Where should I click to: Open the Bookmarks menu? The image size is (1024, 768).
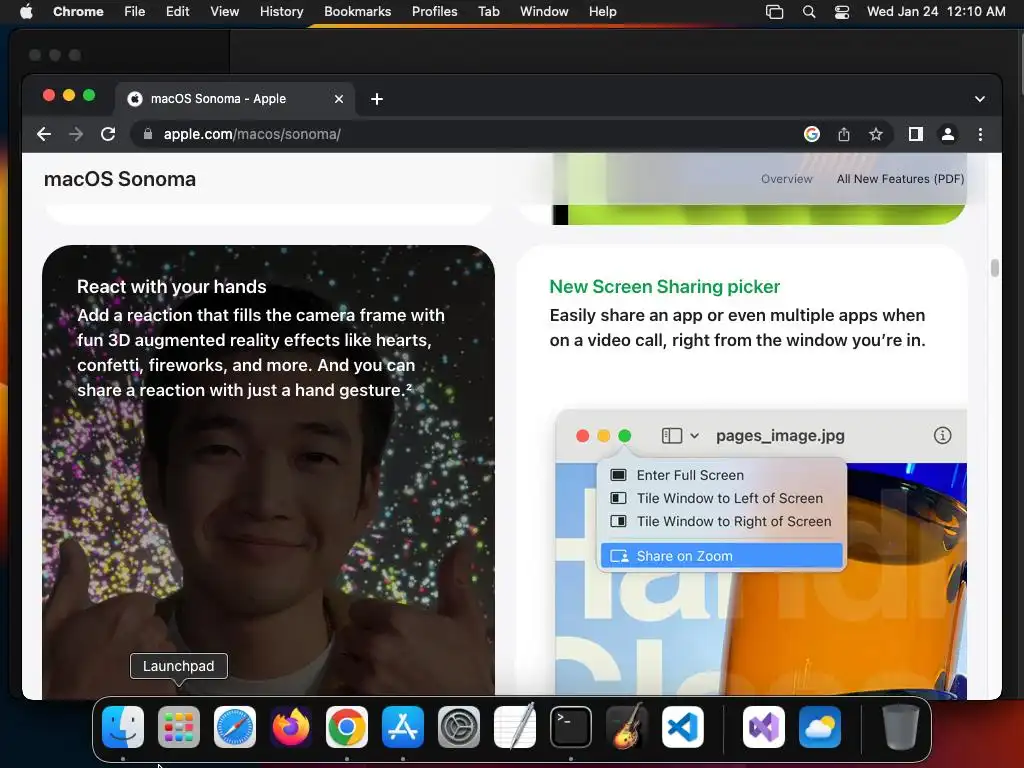pyautogui.click(x=358, y=12)
